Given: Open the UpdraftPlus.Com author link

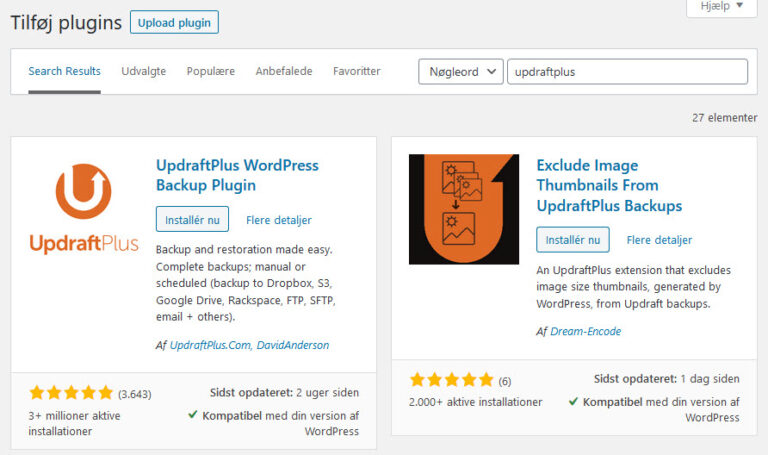Looking at the screenshot, I should point(210,345).
